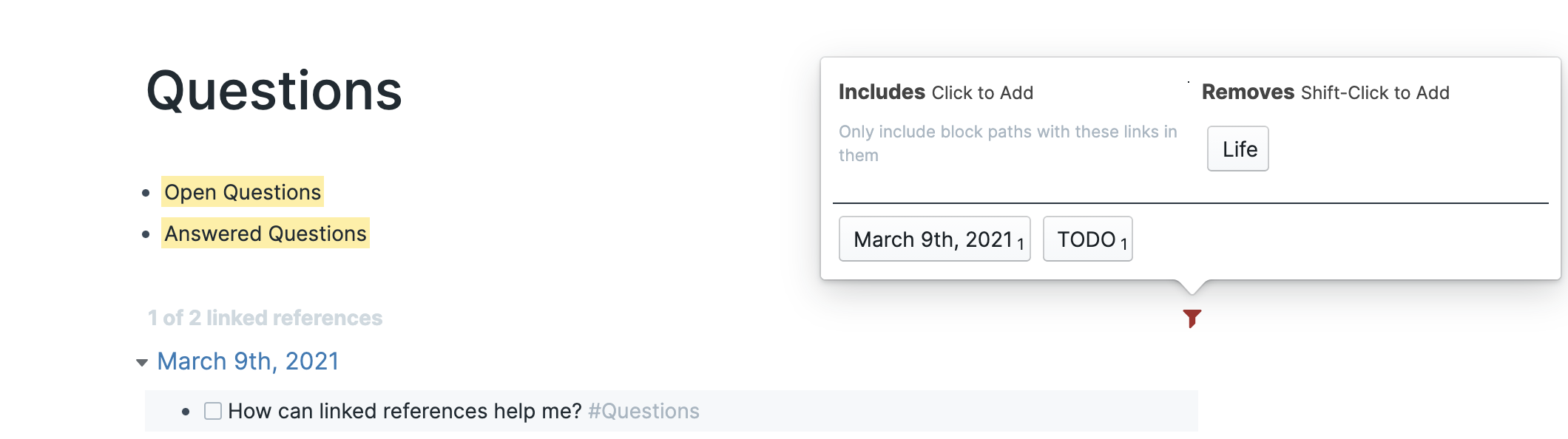Screen dimensions: 1568x439
Task: Click the bullet beside Open Questions
Action: [145, 191]
